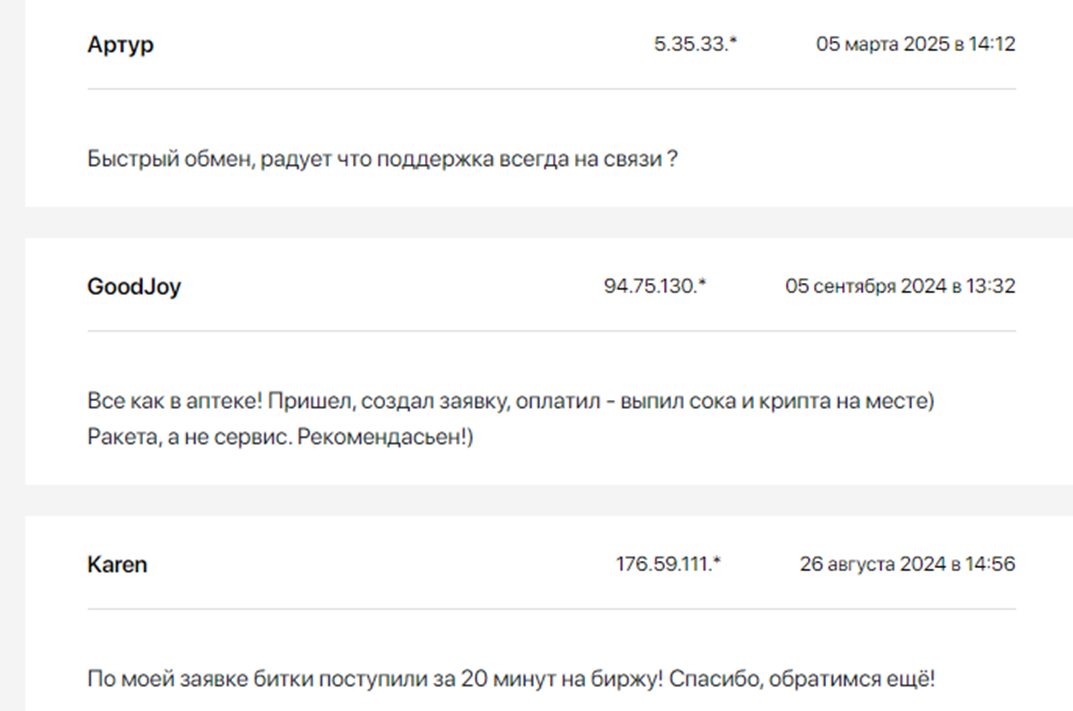Click the IP address 94.75.130.*
Image resolution: width=1073 pixels, height=711 pixels.
(655, 287)
